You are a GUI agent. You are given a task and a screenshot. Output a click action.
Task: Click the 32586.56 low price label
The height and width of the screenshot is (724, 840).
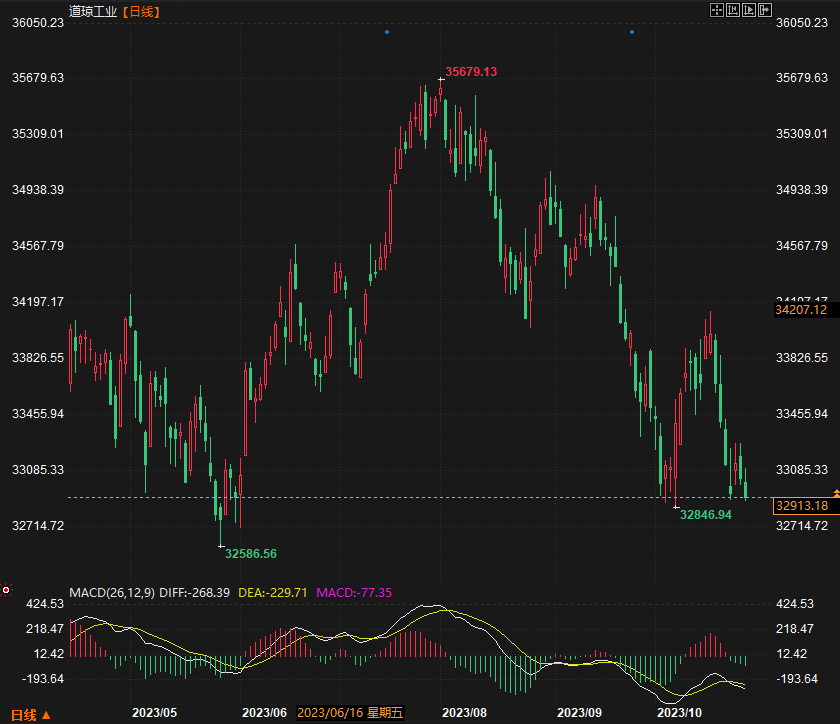[251, 553]
